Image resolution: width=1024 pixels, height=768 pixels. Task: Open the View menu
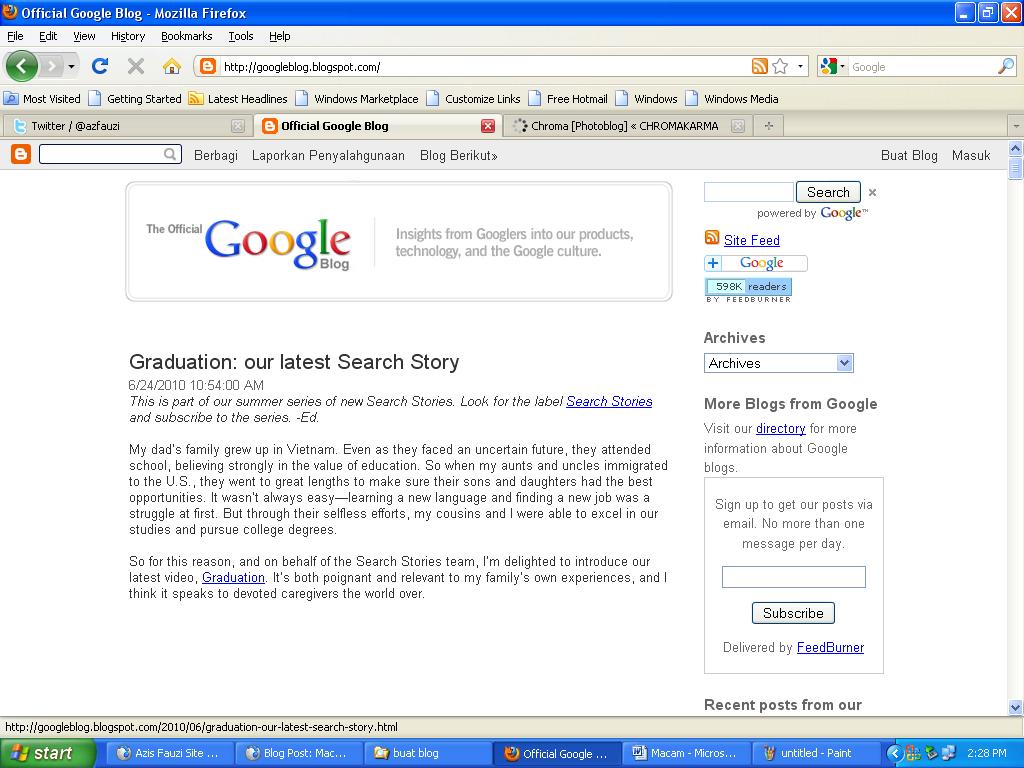pyautogui.click(x=84, y=36)
